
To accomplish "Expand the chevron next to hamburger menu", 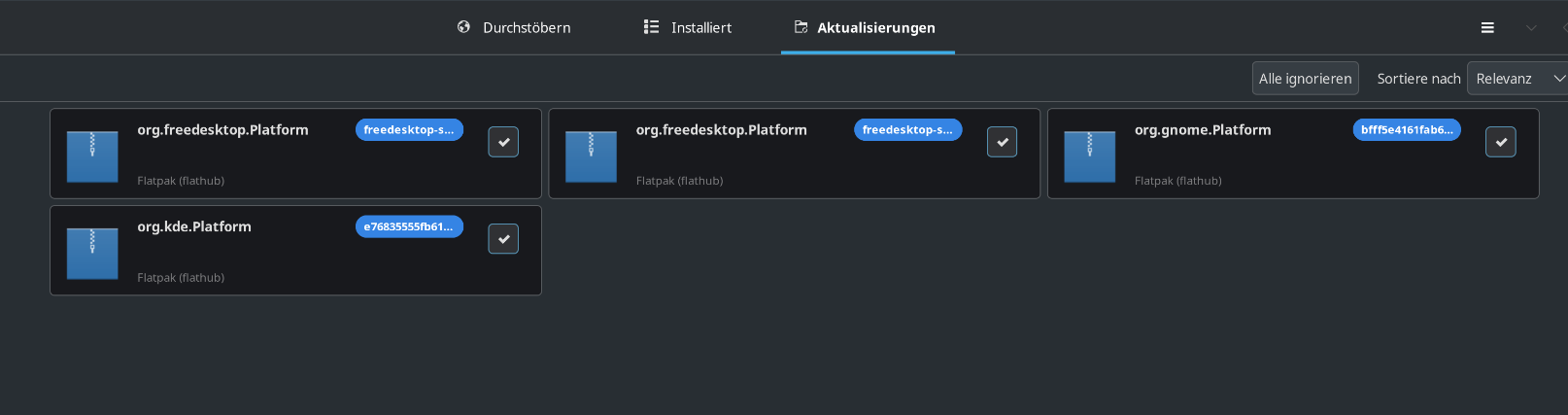I will pos(1531,28).
